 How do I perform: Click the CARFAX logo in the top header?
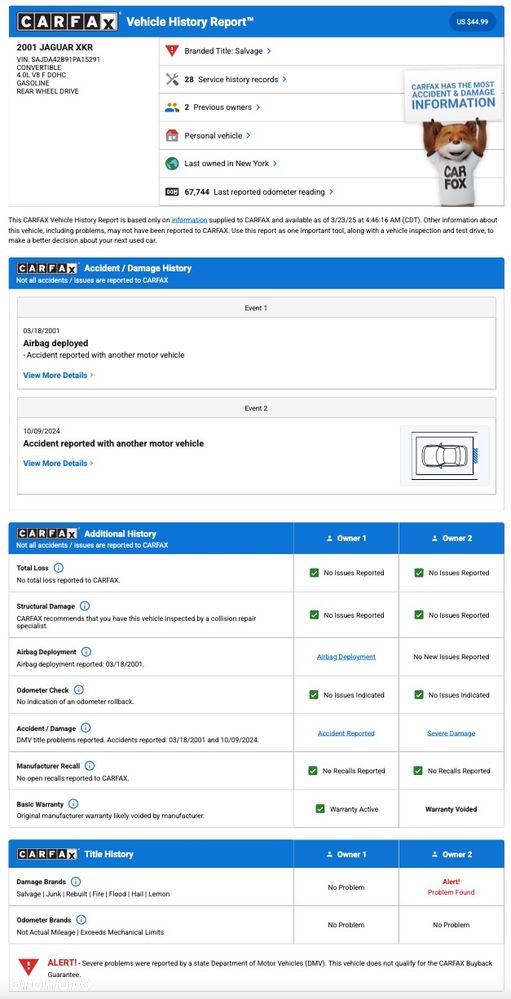pos(68,22)
